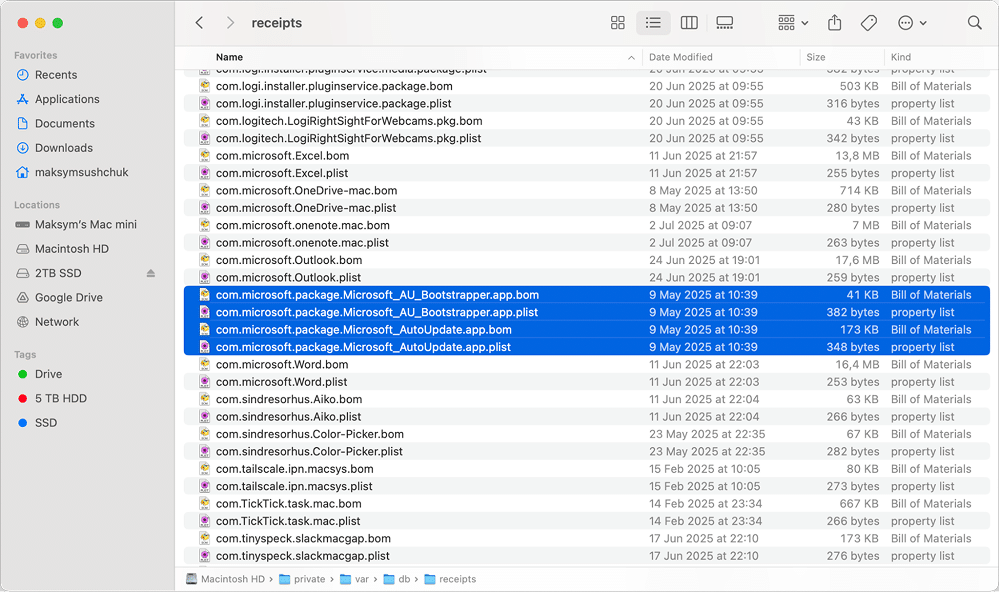Switch to icon grid view

coord(617,23)
